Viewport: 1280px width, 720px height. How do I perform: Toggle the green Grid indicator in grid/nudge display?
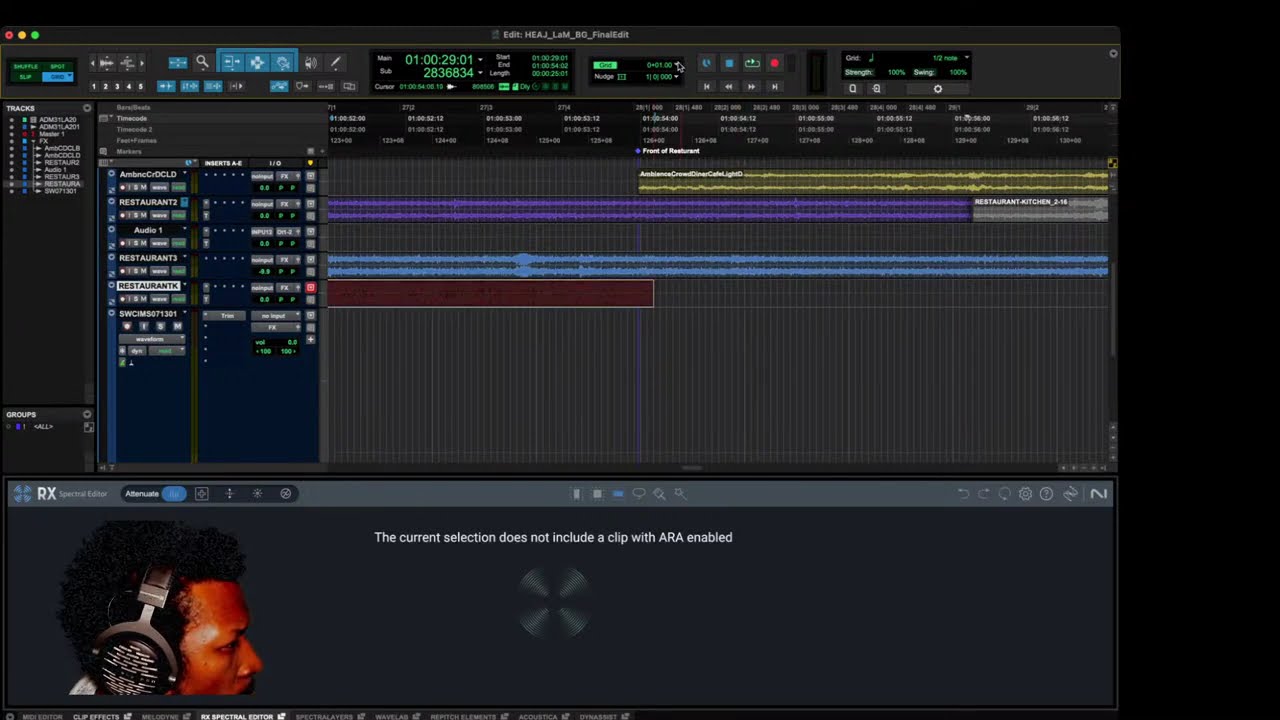(x=606, y=65)
